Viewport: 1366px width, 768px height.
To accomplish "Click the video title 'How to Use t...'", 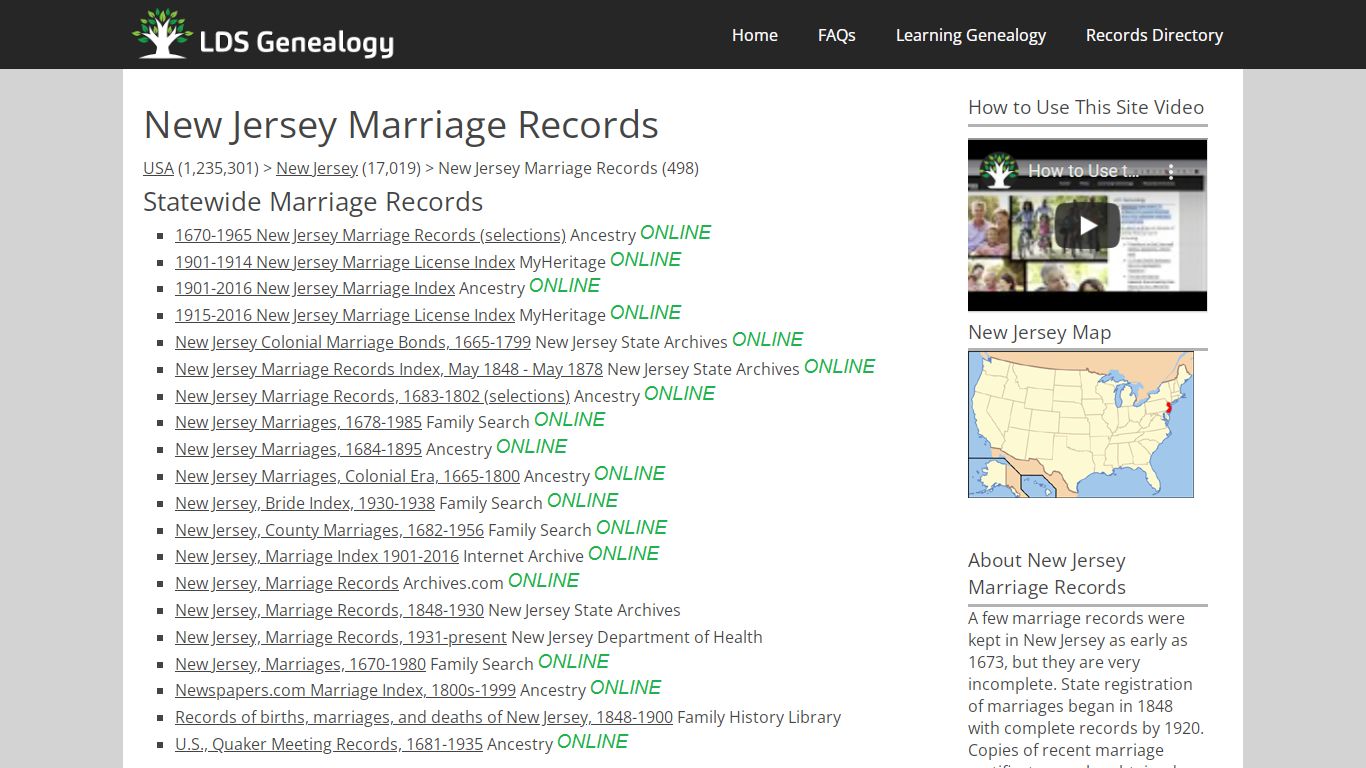I will [1084, 171].
